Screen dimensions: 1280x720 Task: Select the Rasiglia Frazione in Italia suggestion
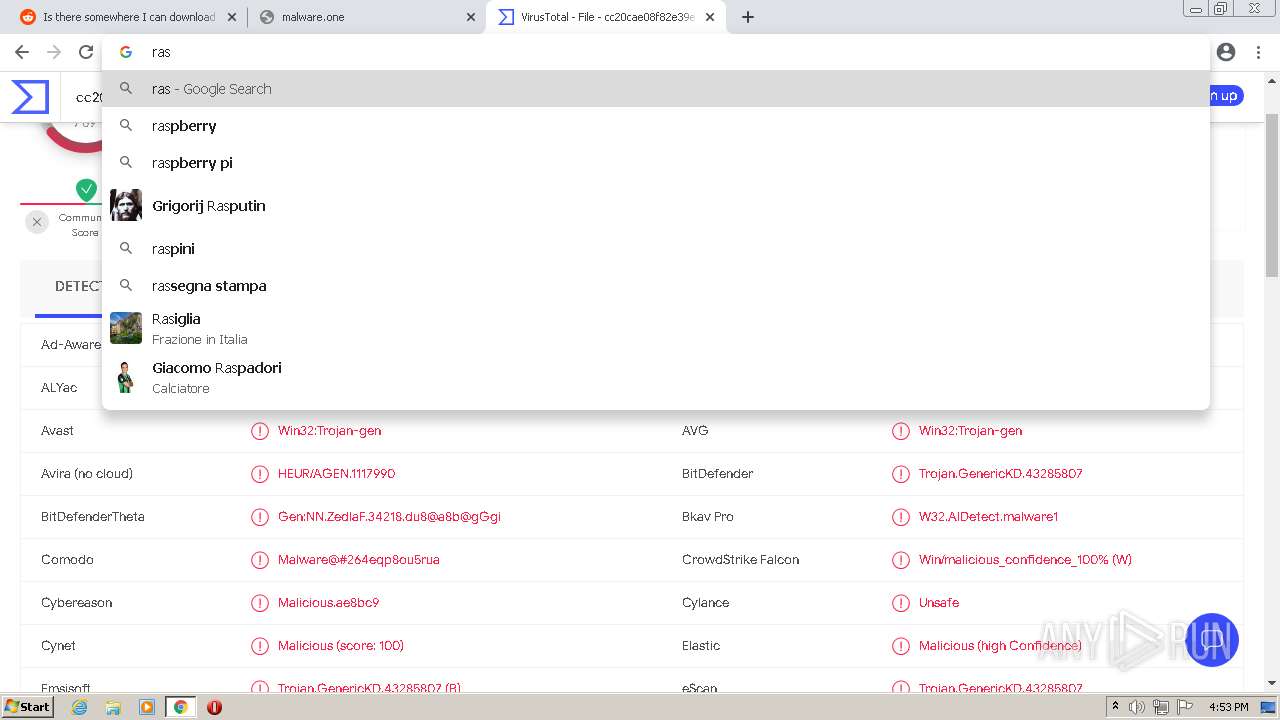click(x=655, y=328)
